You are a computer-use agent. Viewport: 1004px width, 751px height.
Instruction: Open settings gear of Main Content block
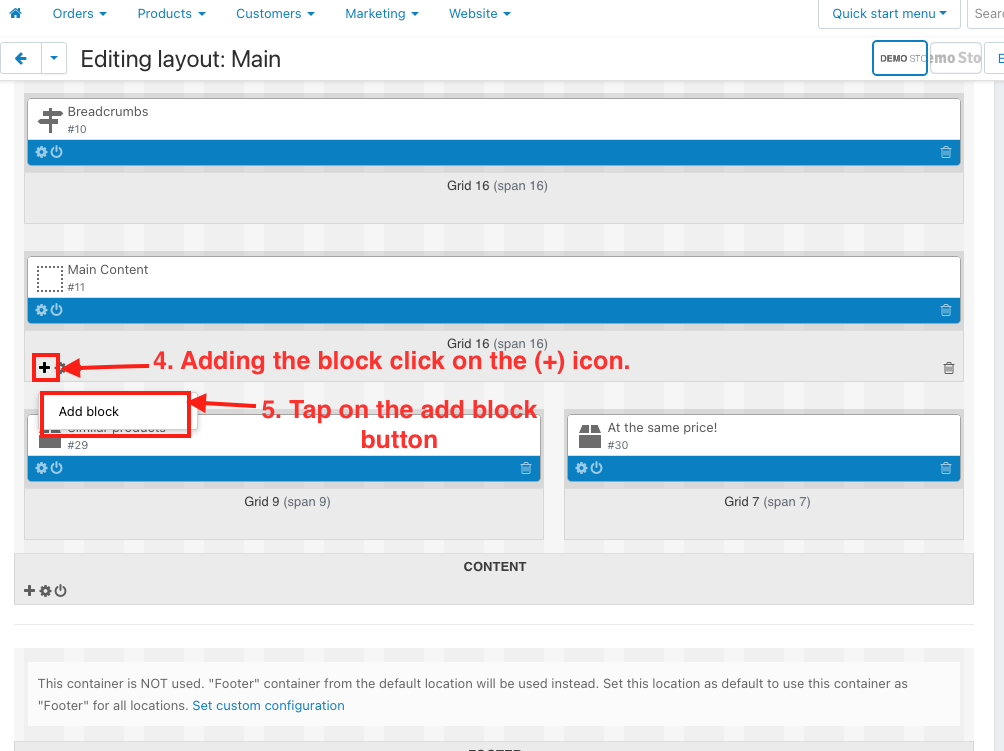click(x=42, y=310)
